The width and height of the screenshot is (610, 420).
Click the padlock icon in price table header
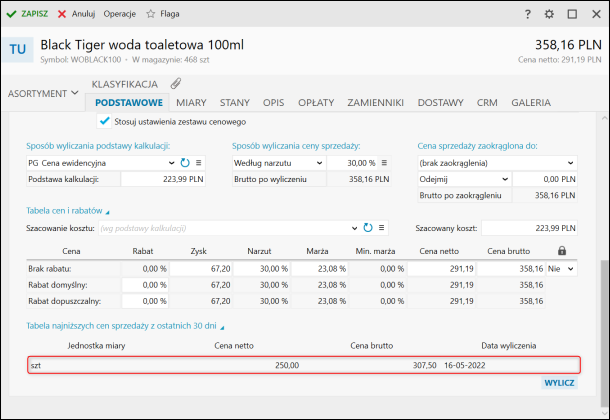[x=562, y=251]
